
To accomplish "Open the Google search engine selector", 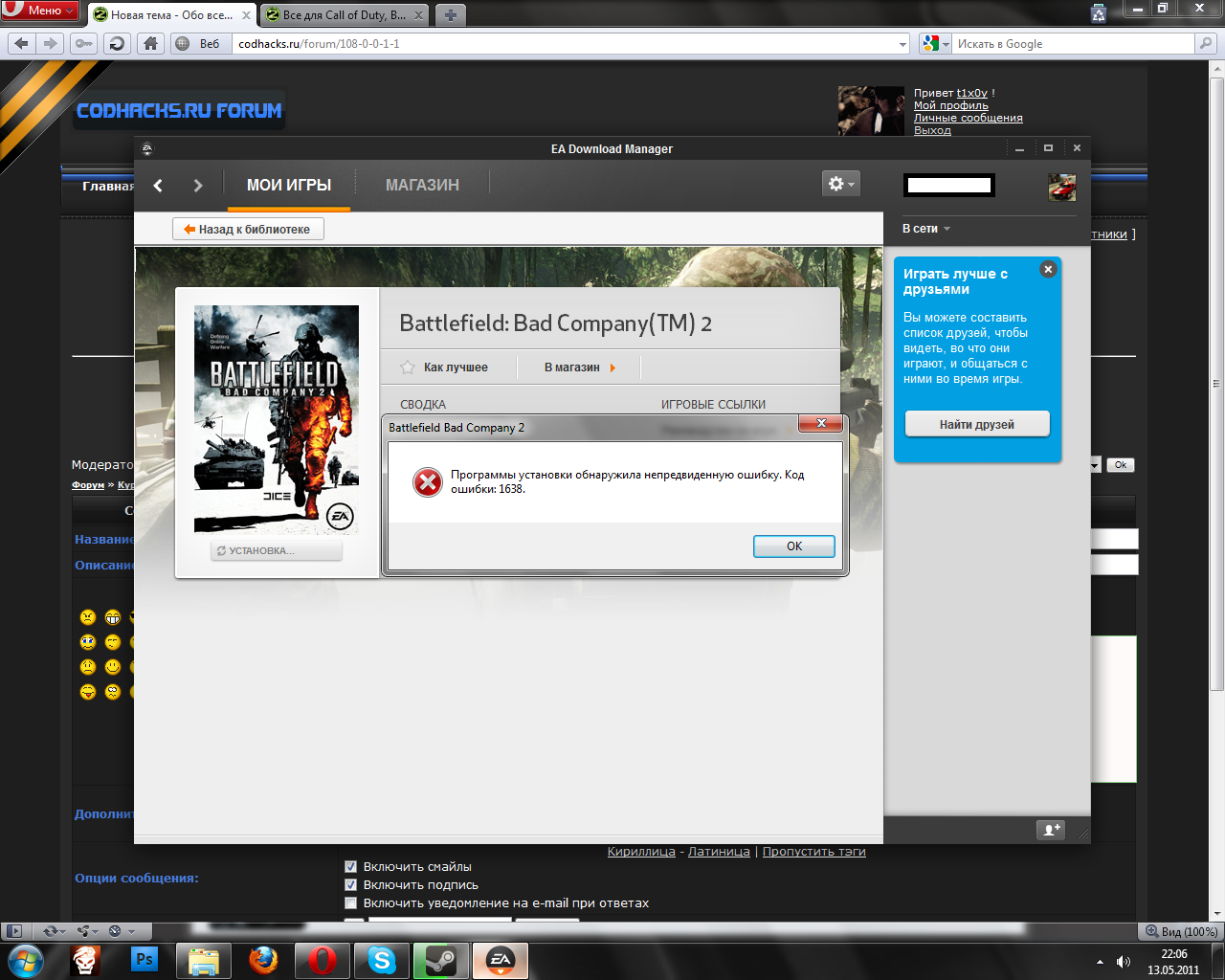I will [936, 44].
